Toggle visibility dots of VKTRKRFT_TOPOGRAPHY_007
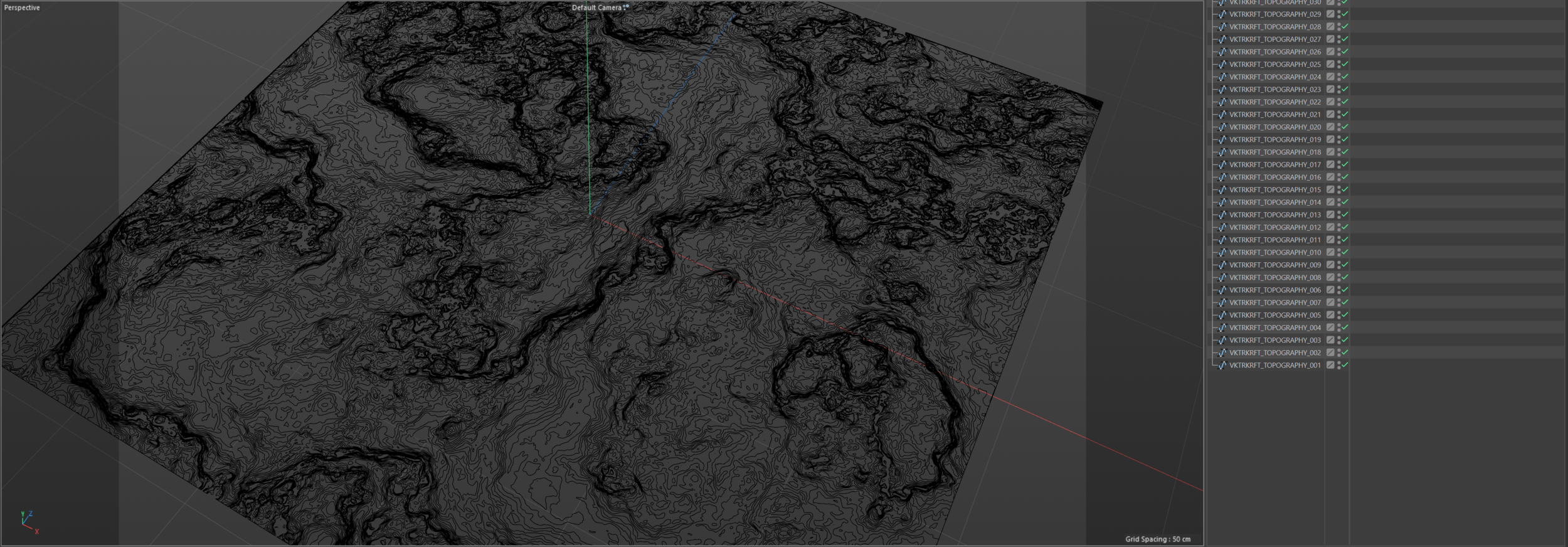The width and height of the screenshot is (1568, 547). point(1338,303)
